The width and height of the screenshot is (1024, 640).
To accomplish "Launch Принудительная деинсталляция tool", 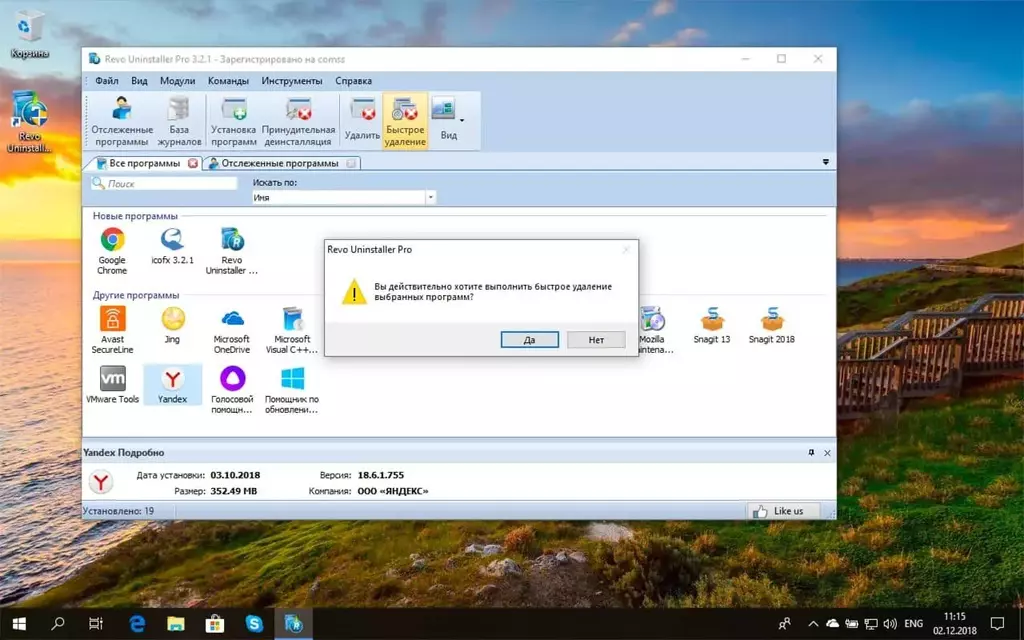I will [x=298, y=121].
